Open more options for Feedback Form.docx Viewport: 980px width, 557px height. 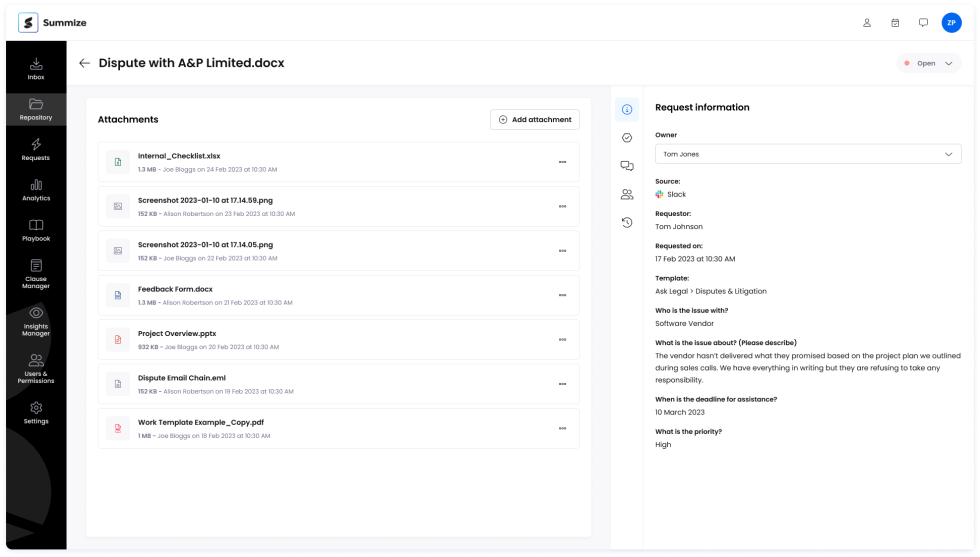pos(562,295)
